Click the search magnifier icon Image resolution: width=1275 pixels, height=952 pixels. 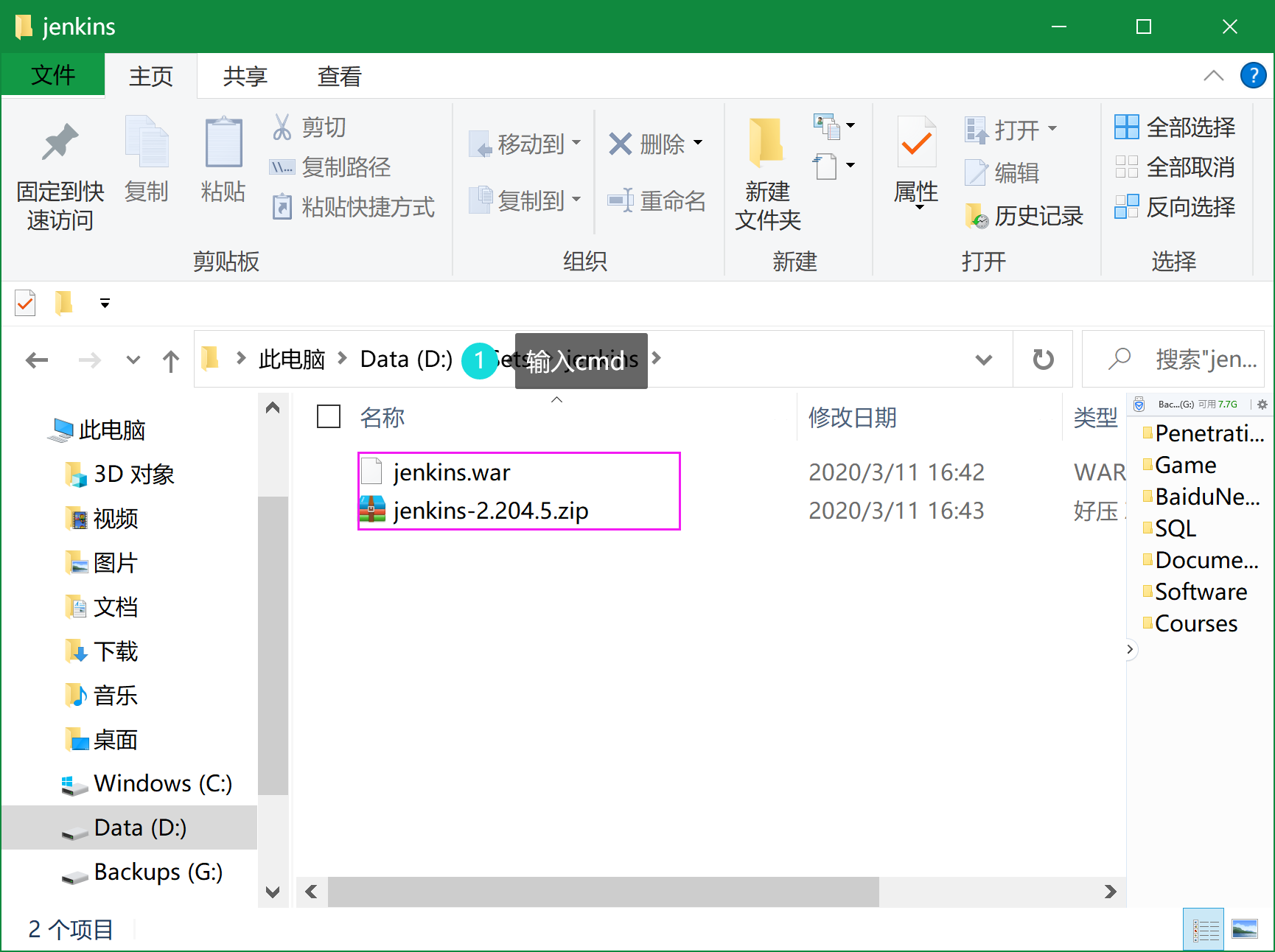tap(1119, 359)
